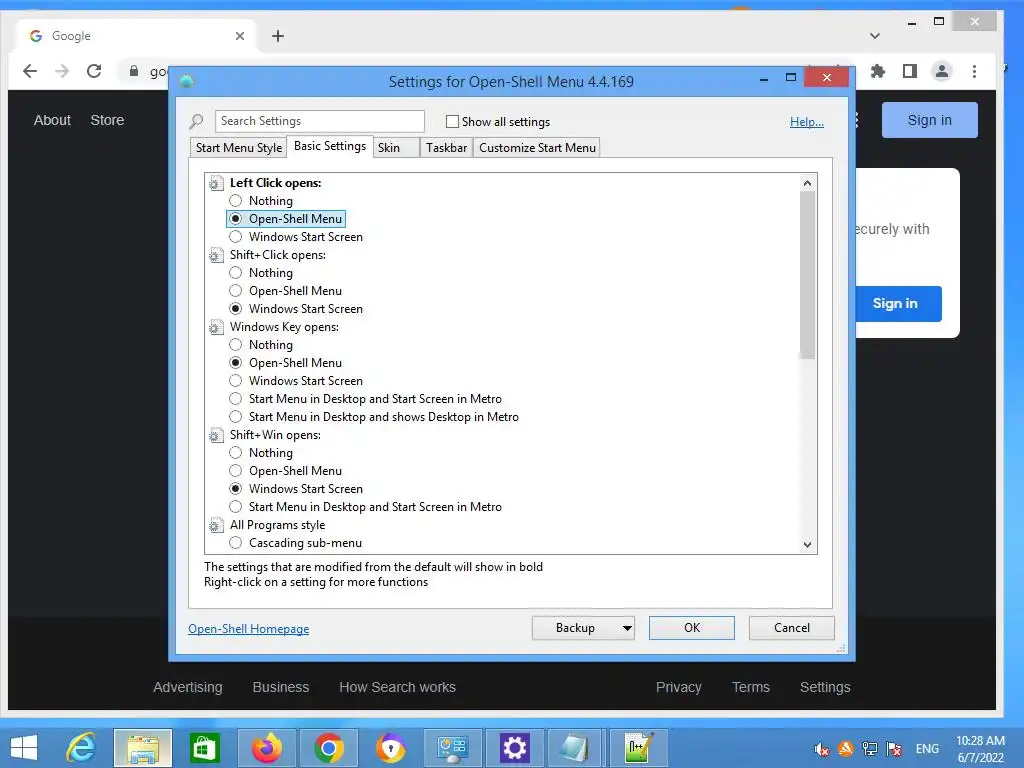Launch Internet Explorer from the taskbar
The width and height of the screenshot is (1024, 768).
(x=82, y=748)
